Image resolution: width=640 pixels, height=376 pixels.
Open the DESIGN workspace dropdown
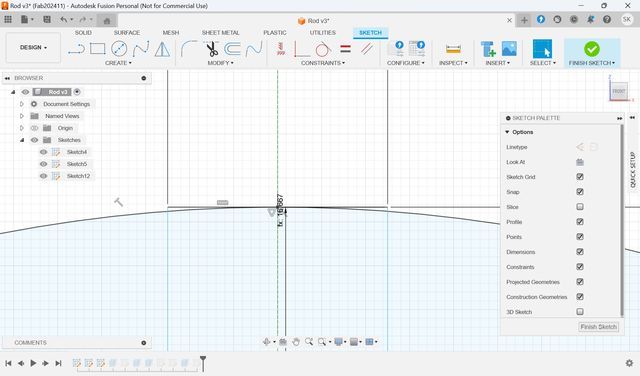[33, 48]
